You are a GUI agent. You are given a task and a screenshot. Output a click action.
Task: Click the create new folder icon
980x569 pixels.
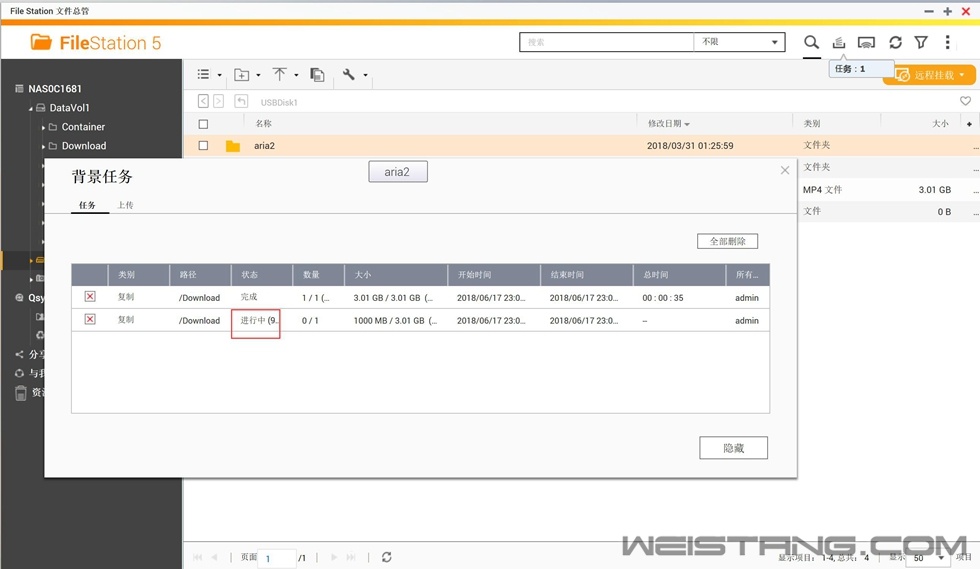(x=241, y=75)
